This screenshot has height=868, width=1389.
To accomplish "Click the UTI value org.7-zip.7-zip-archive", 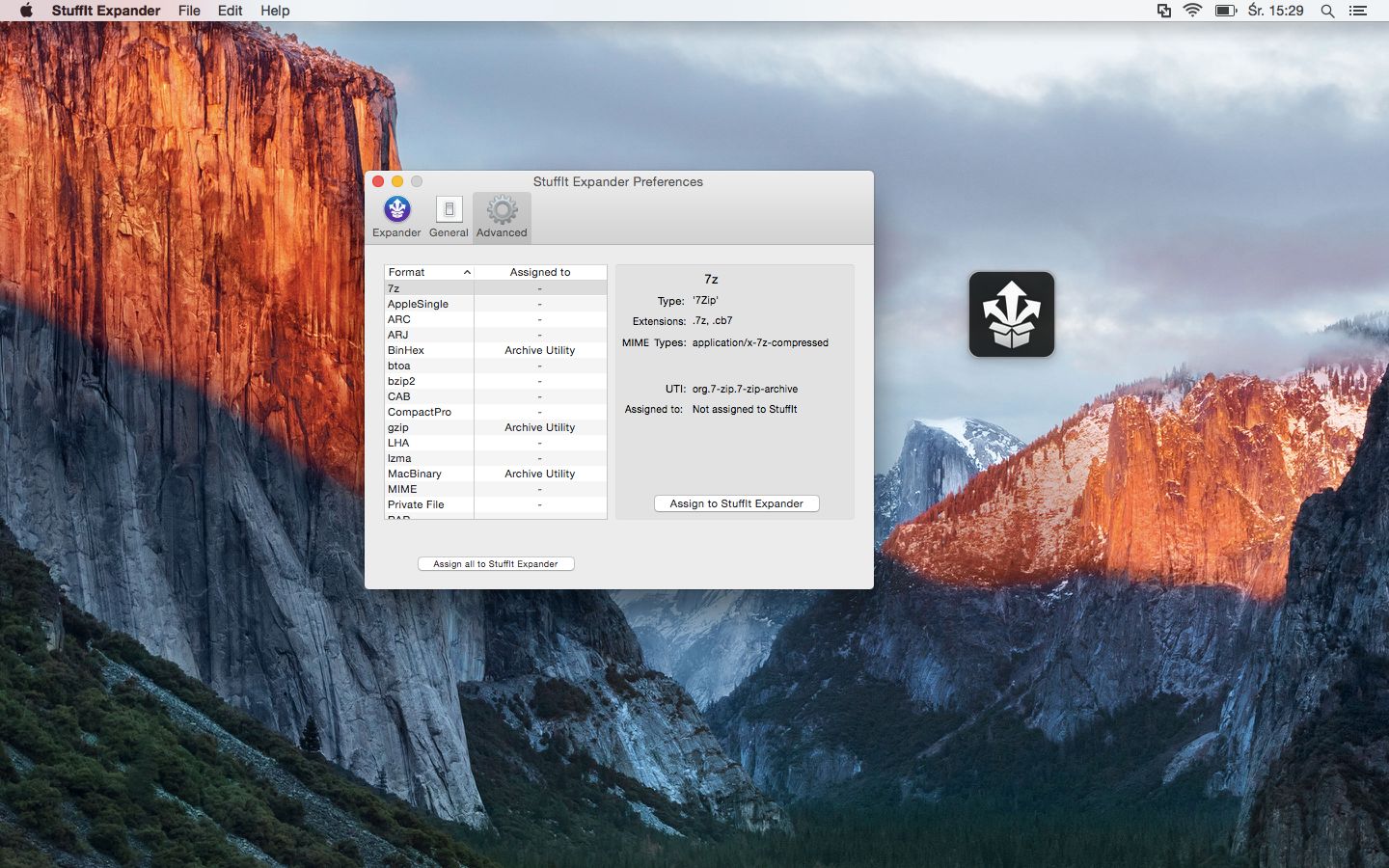I will pos(745,389).
